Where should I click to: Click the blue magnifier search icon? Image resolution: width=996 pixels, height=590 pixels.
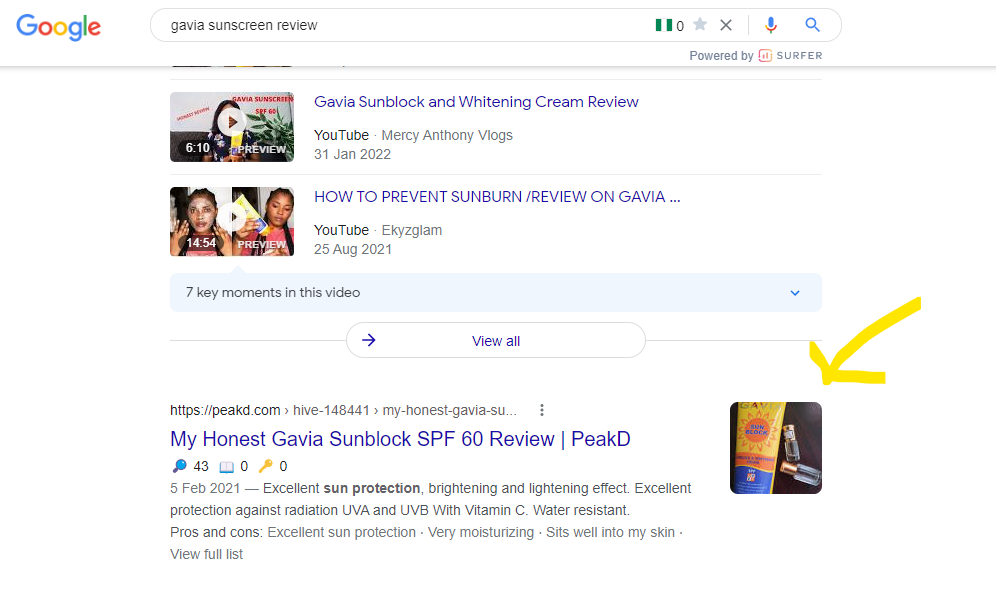pos(812,25)
